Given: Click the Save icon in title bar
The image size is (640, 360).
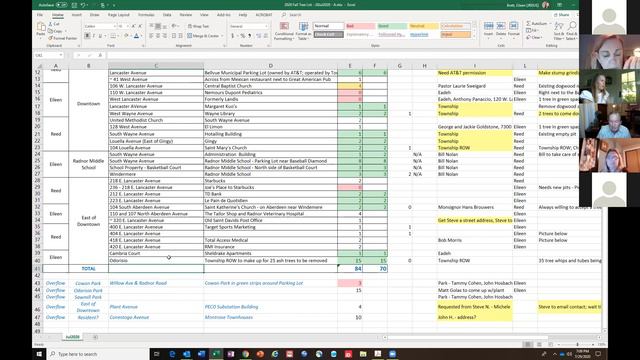Looking at the screenshot, I should coord(74,5).
